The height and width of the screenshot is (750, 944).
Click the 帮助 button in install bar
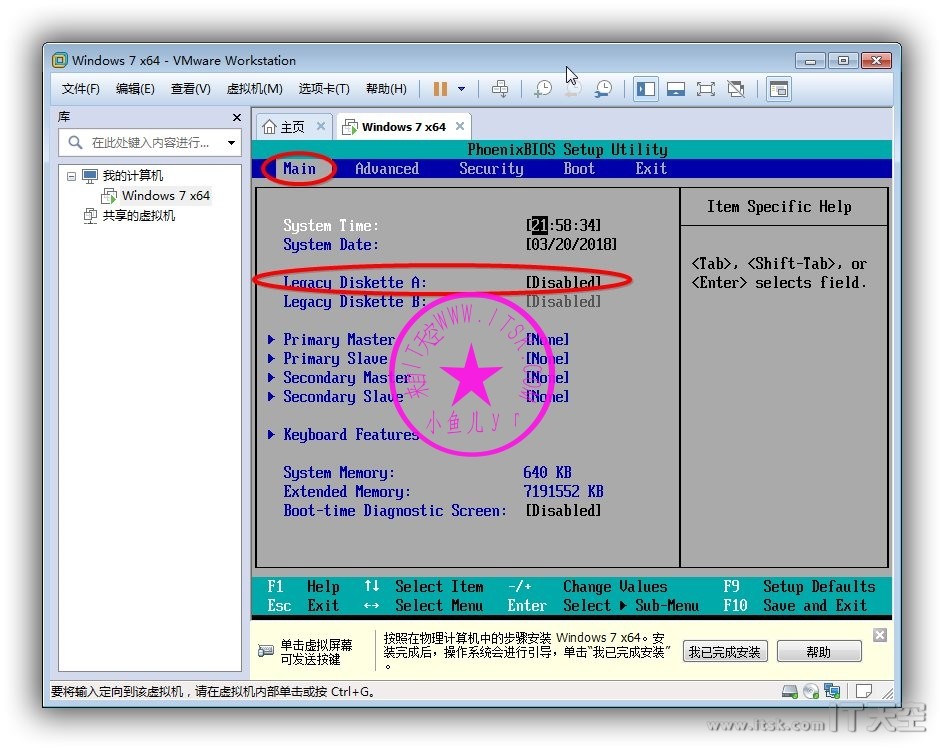click(818, 652)
